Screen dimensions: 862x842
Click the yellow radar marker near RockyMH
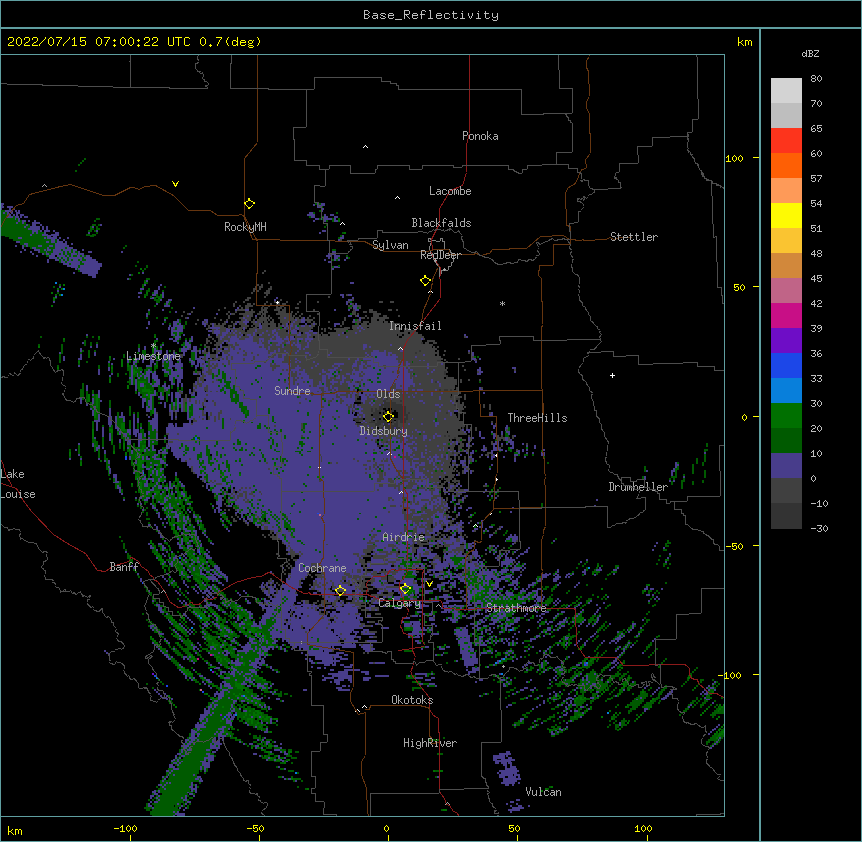click(249, 204)
